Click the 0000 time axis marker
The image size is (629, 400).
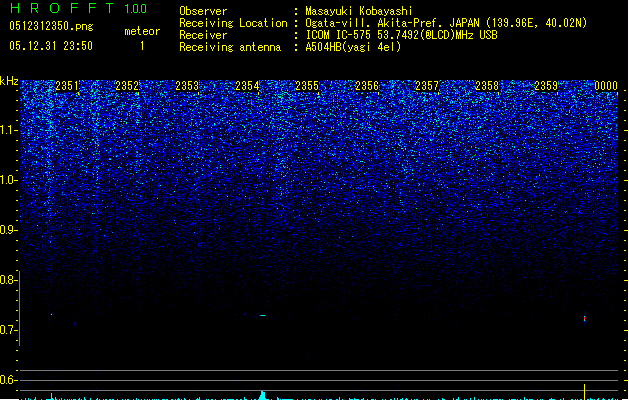pos(606,86)
